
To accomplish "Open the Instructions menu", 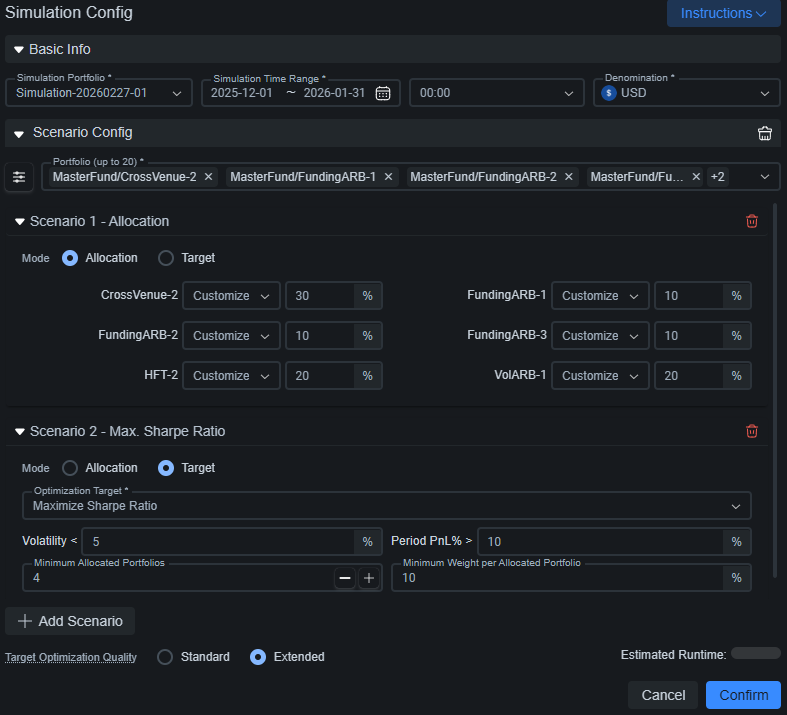I will point(723,13).
